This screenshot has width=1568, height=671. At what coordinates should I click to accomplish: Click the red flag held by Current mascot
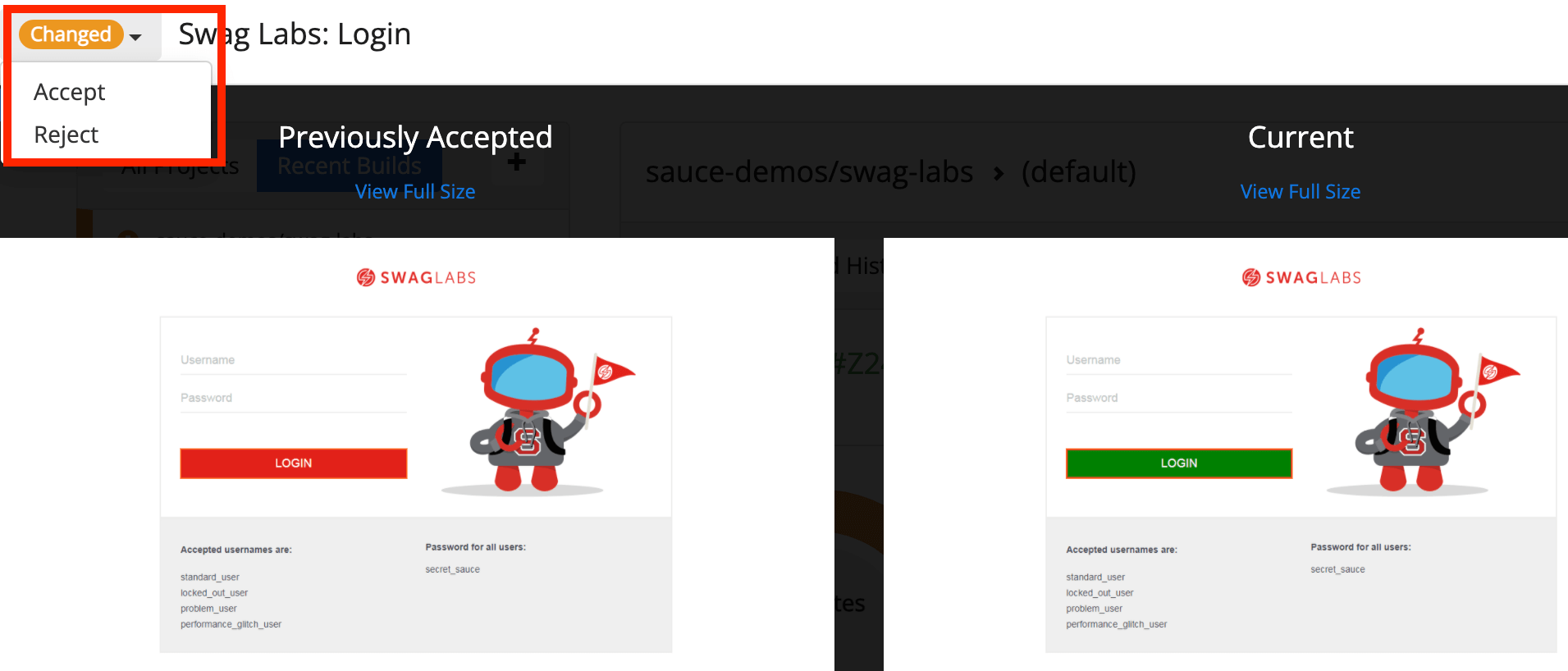click(x=1497, y=372)
